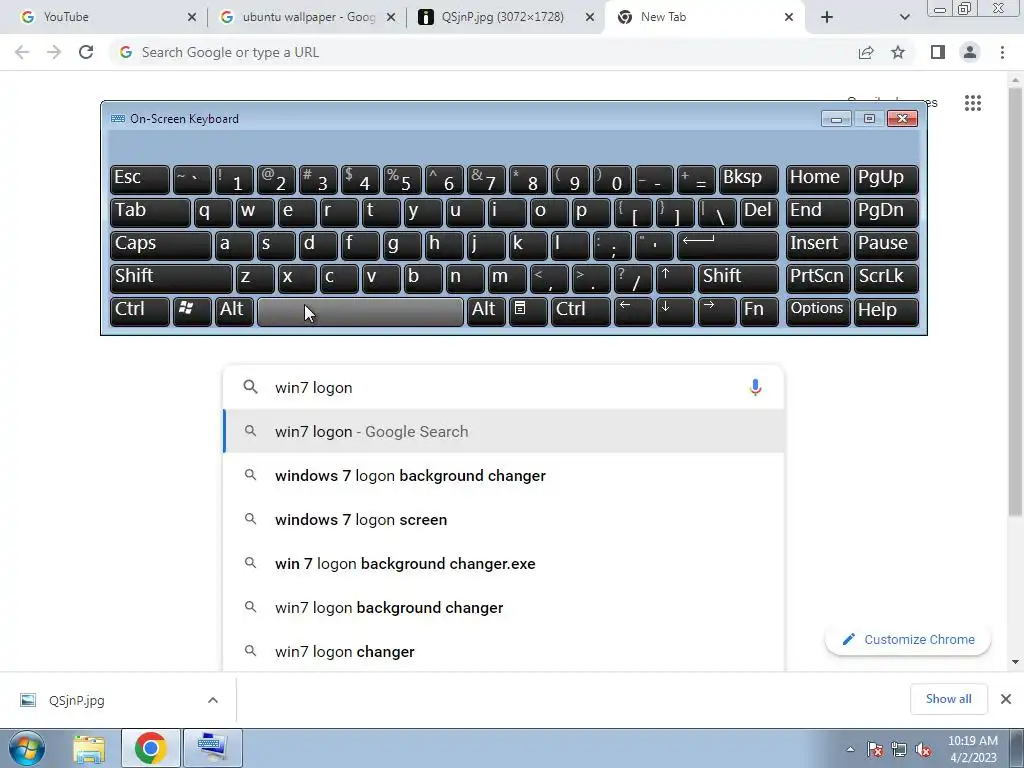Toggle the right Shift key
This screenshot has width=1024, height=768.
[x=738, y=278]
